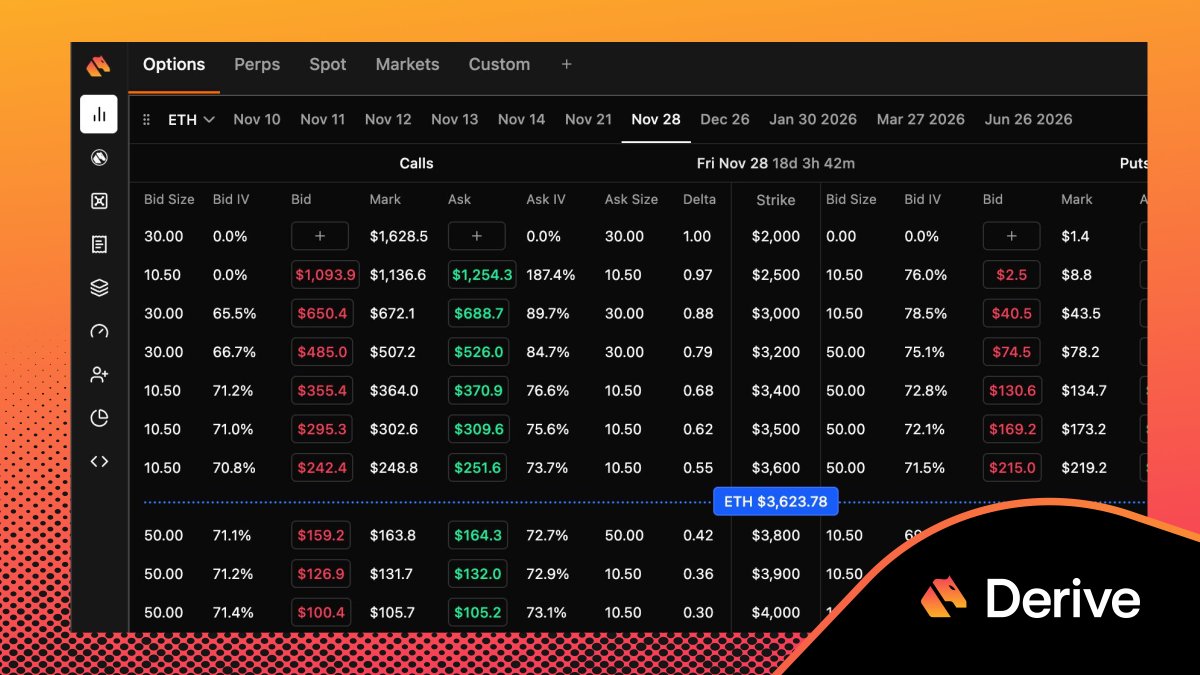Click call bid $295.3
1200x675 pixels.
coord(321,429)
